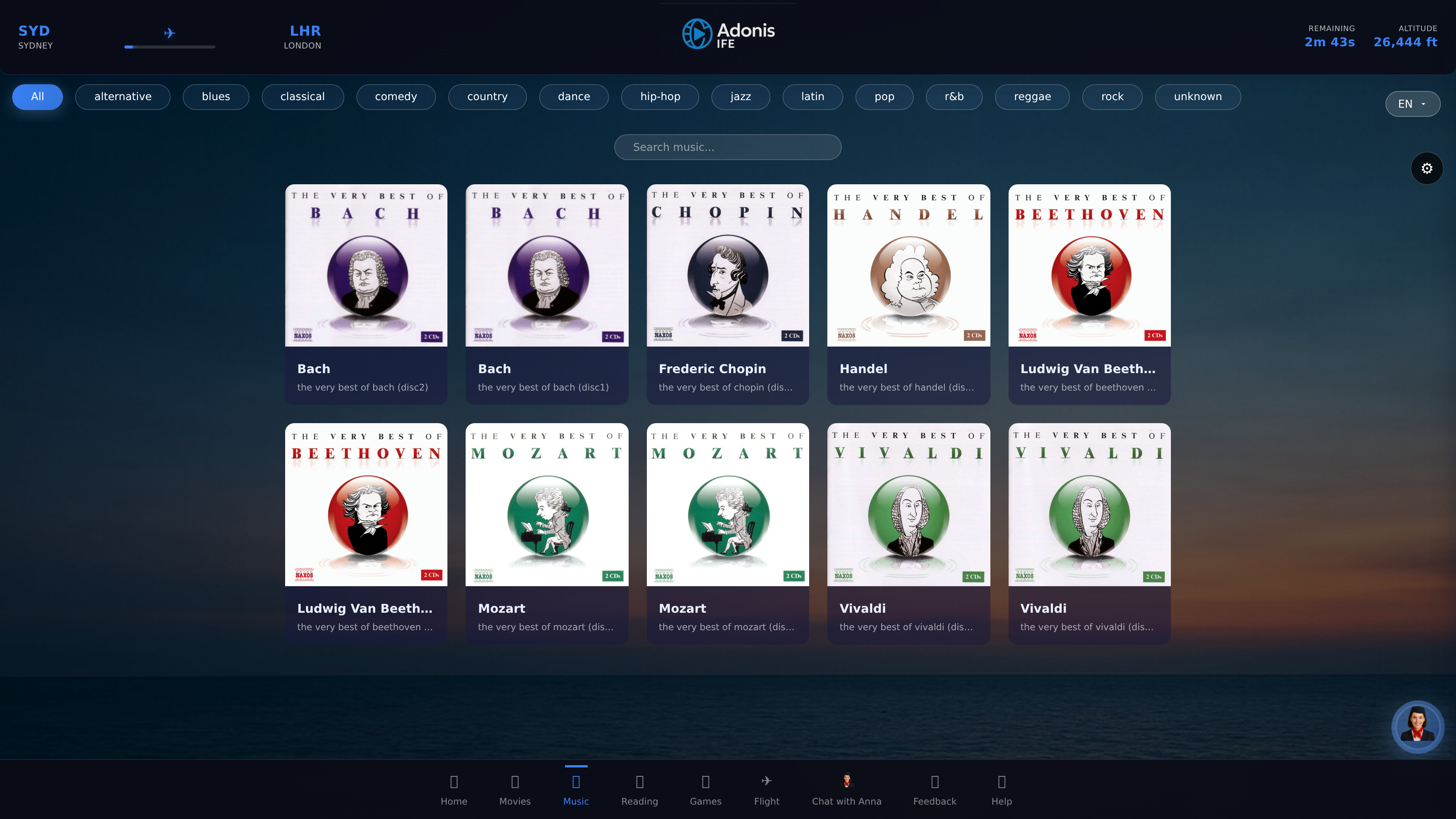This screenshot has width=1456, height=819.
Task: Open the settings gear icon
Action: tap(1426, 168)
